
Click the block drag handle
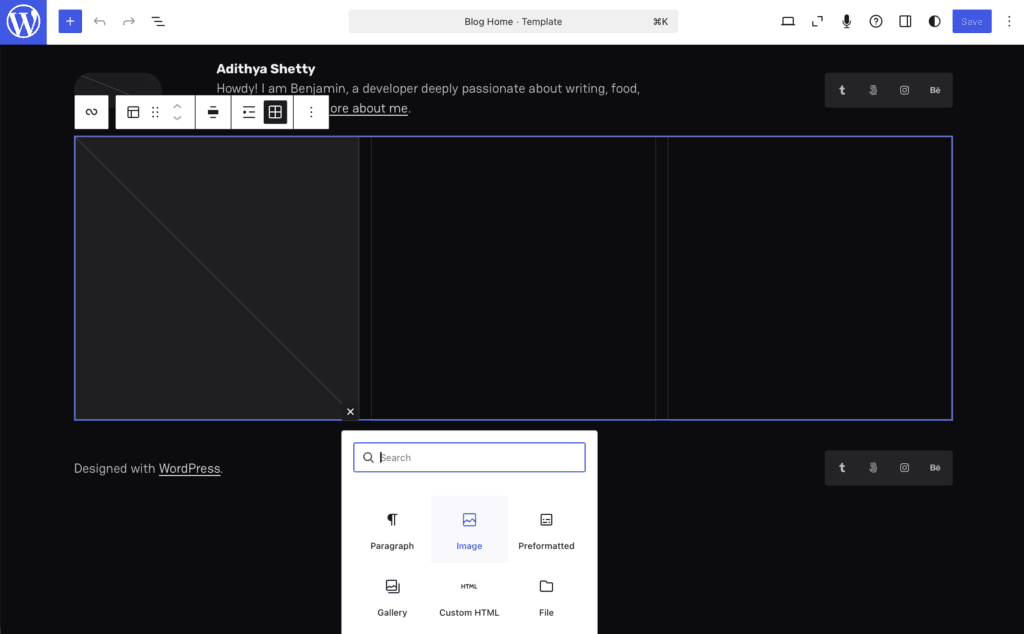(155, 112)
